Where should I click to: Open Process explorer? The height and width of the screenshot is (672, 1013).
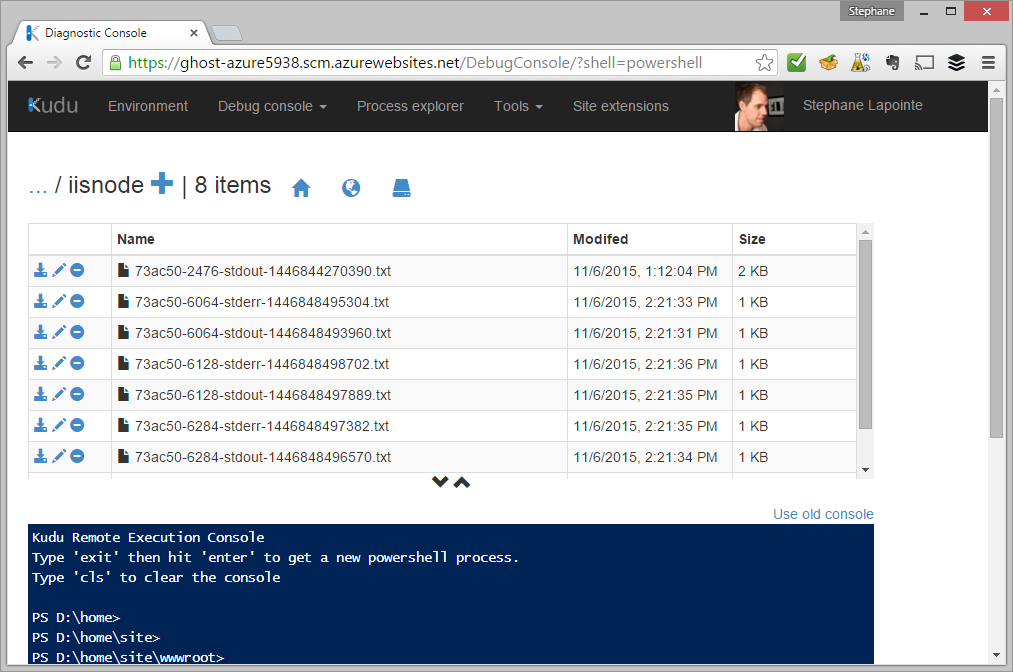coord(410,106)
